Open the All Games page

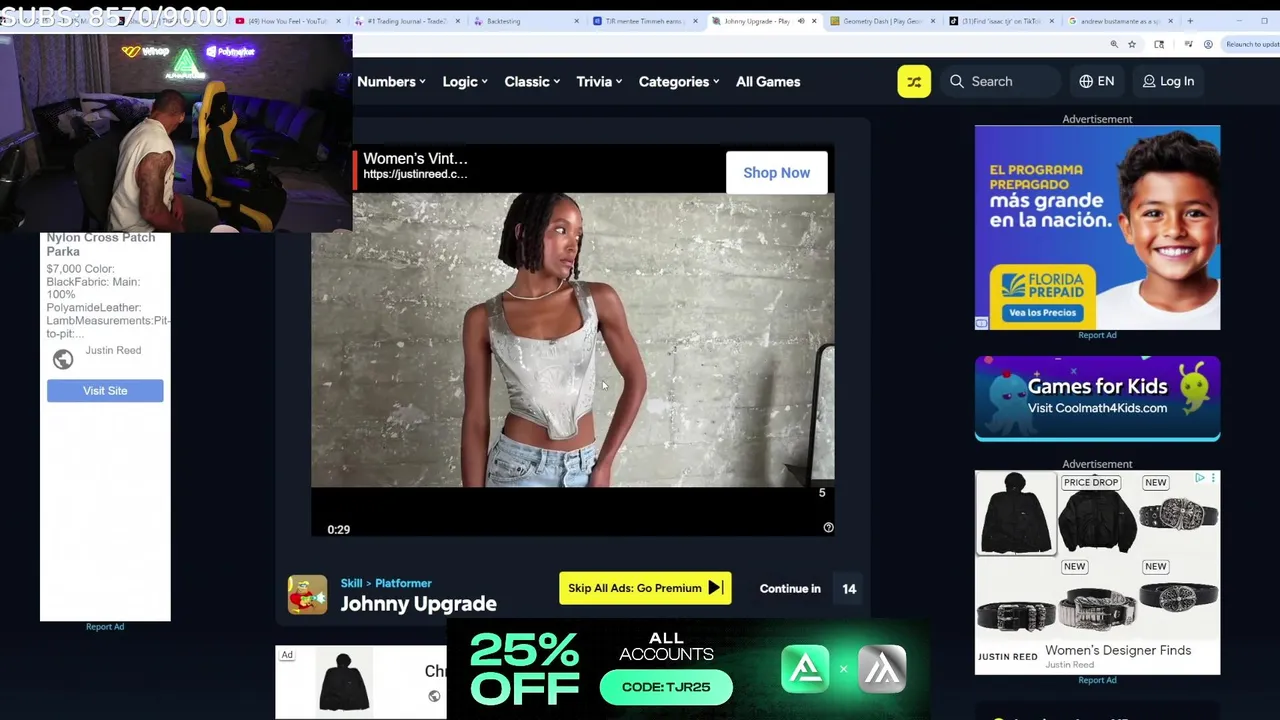(x=768, y=81)
